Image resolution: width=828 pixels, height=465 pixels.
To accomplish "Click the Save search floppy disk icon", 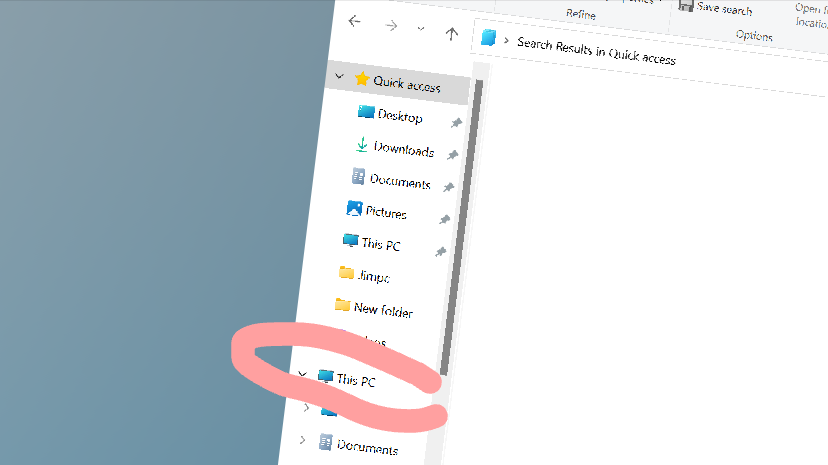I will point(685,5).
